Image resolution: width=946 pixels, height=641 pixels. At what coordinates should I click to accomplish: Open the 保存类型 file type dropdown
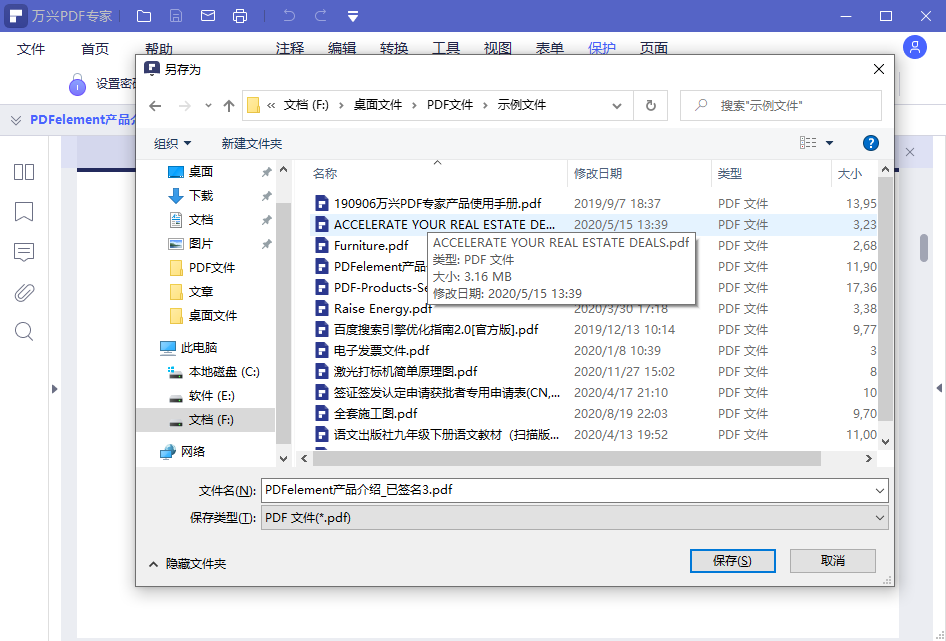878,518
